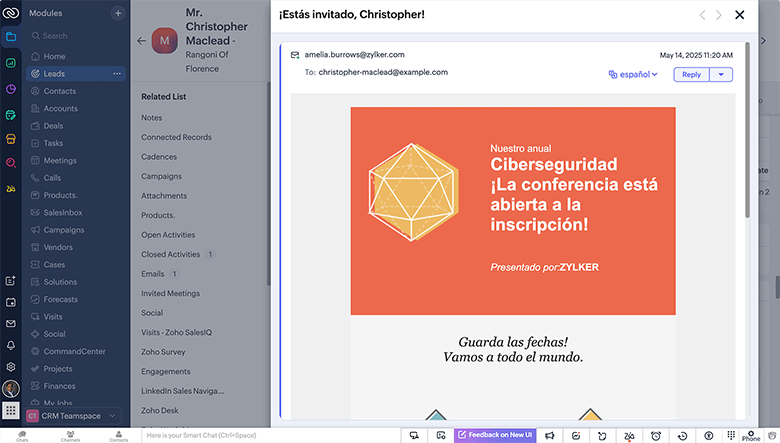Viewport: 780px width, 443px height.
Task: Open the Forecasts module
Action: [60, 299]
